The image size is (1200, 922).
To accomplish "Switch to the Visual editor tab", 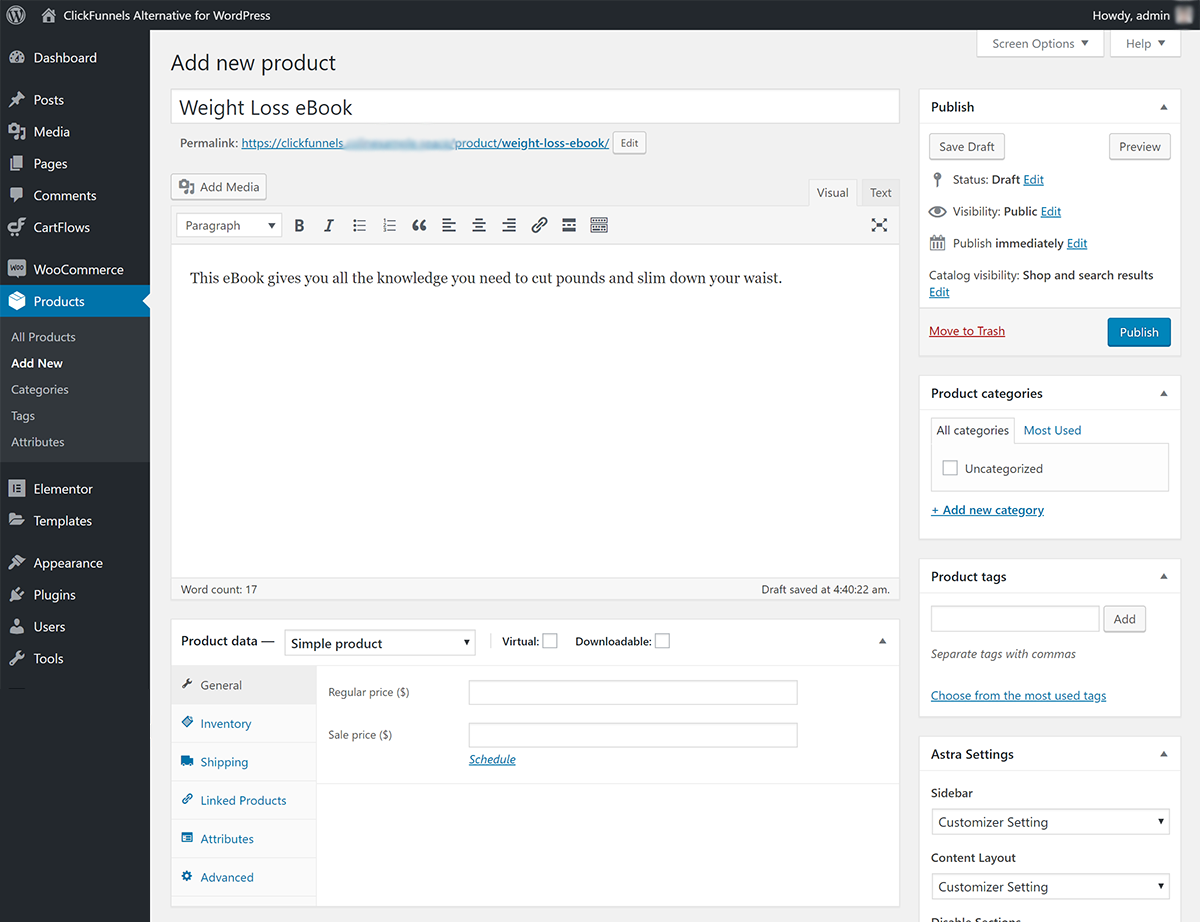I will 833,193.
